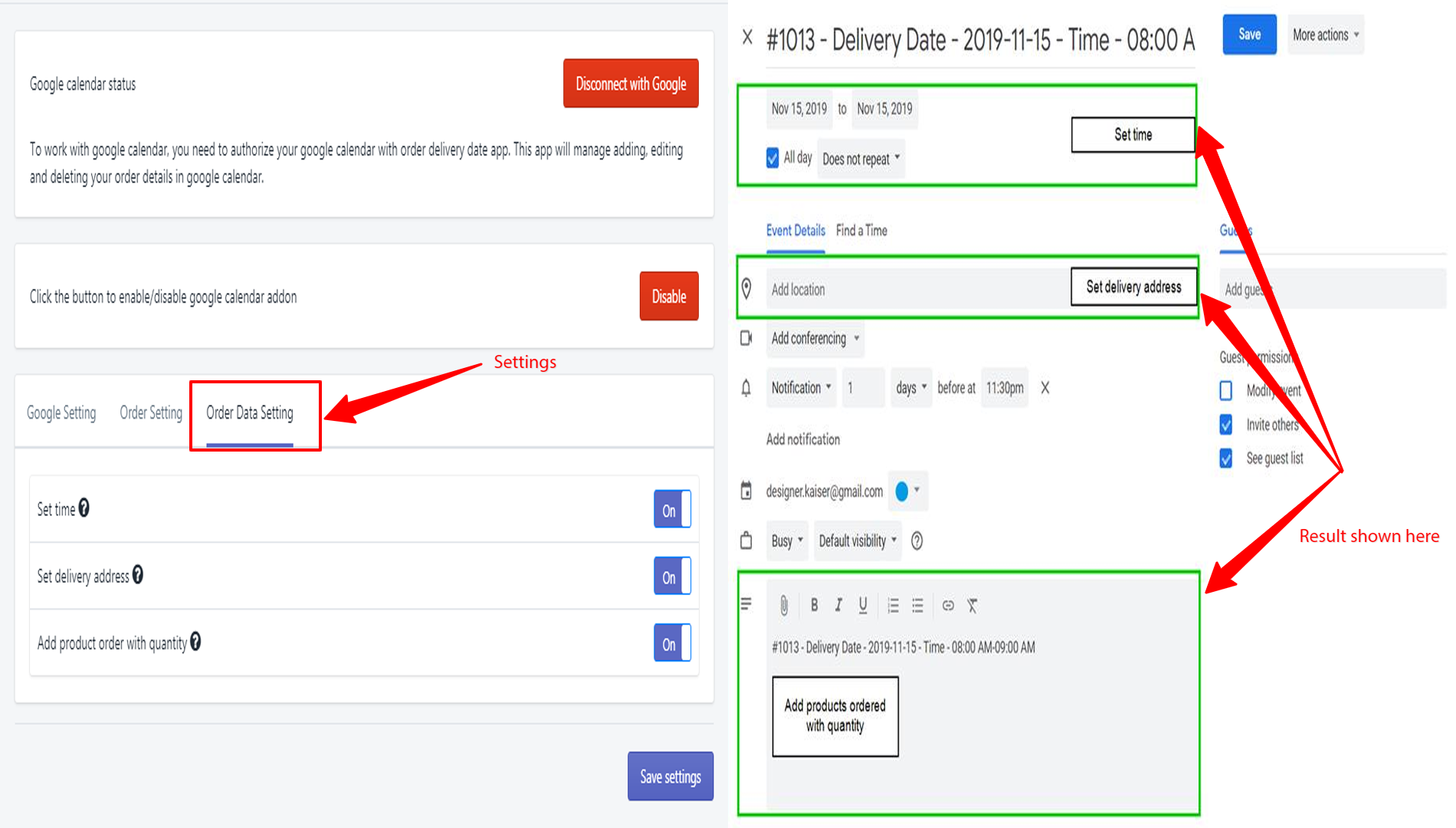Click the Save settings button
The height and width of the screenshot is (828, 1456).
(670, 777)
